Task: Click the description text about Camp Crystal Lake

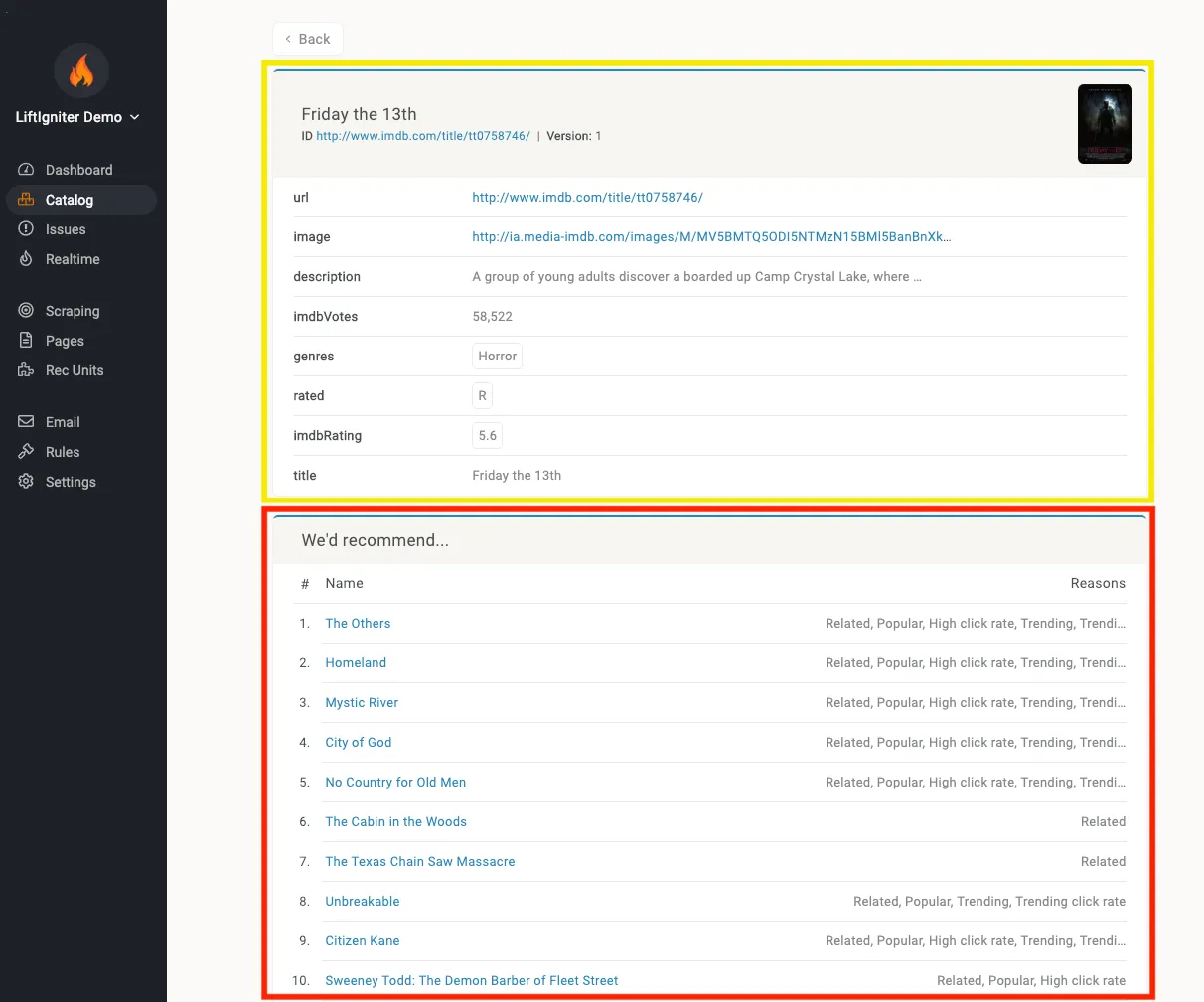Action: tap(696, 277)
